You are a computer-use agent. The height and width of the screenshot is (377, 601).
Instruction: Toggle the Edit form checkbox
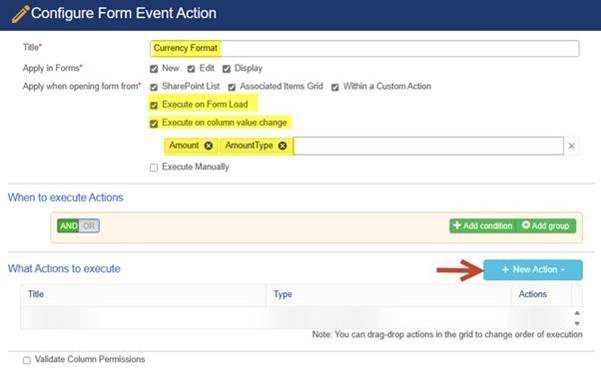click(191, 69)
